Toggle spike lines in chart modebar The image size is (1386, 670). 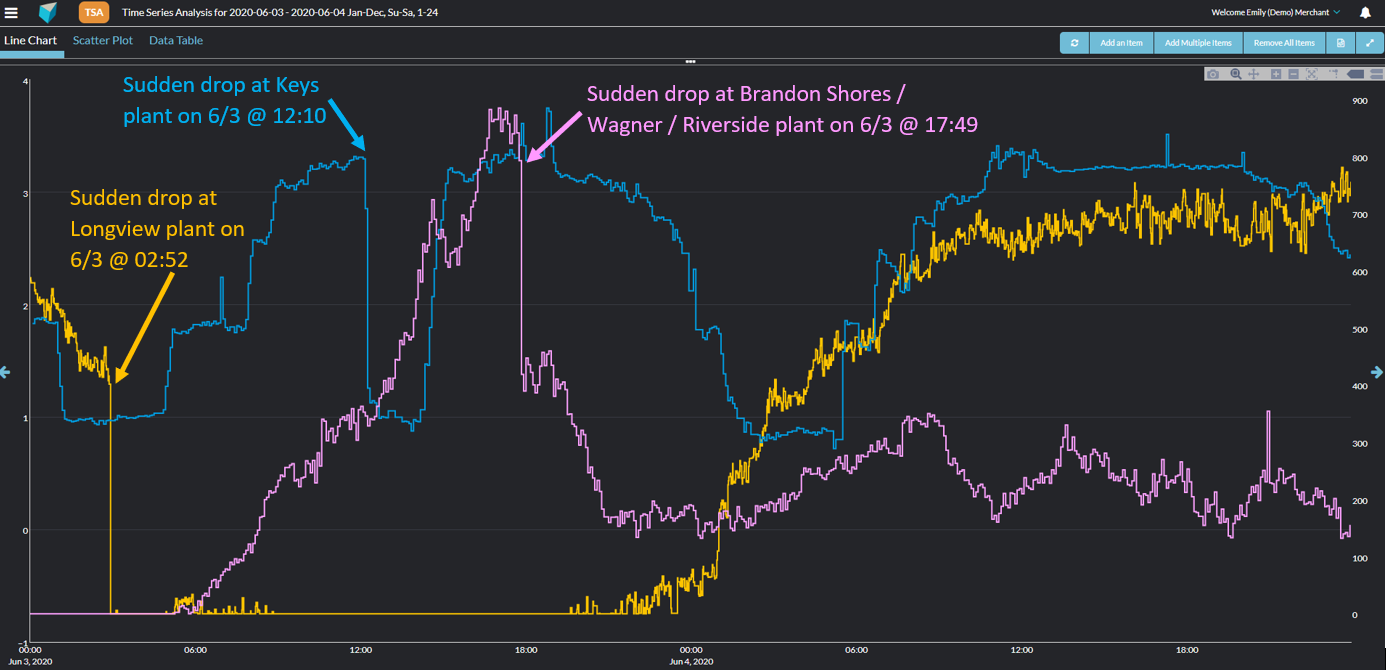(1333, 74)
